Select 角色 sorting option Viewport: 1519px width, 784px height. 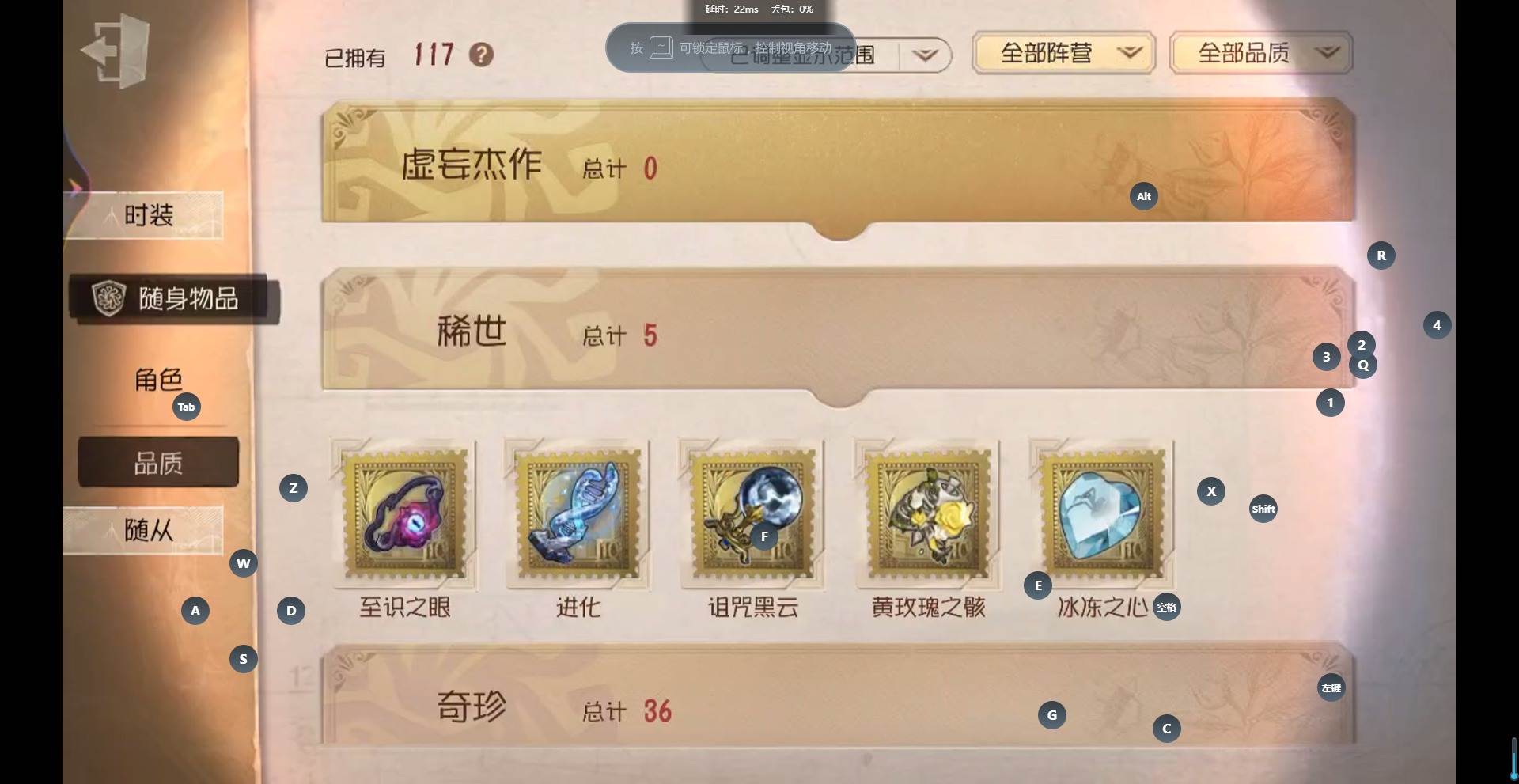click(158, 380)
